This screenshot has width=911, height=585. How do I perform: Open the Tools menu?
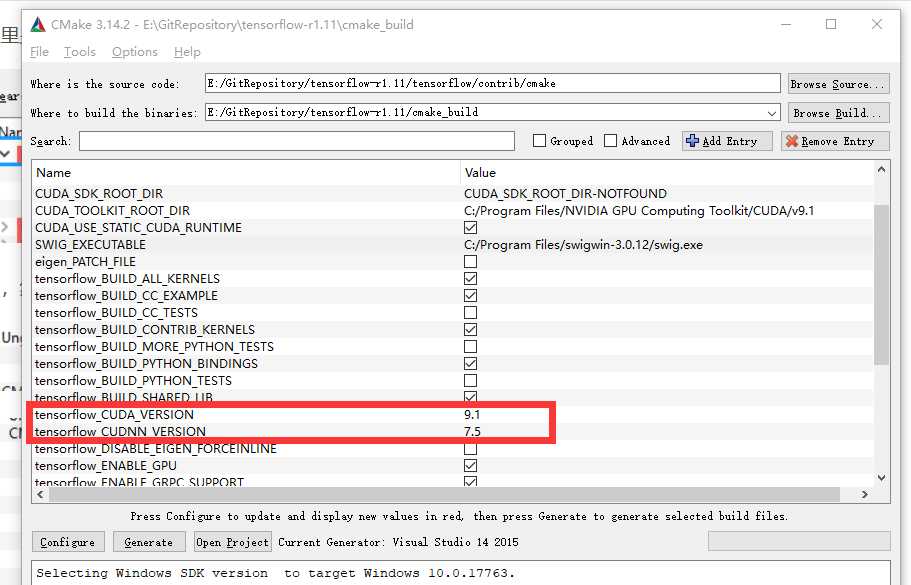pyautogui.click(x=80, y=52)
